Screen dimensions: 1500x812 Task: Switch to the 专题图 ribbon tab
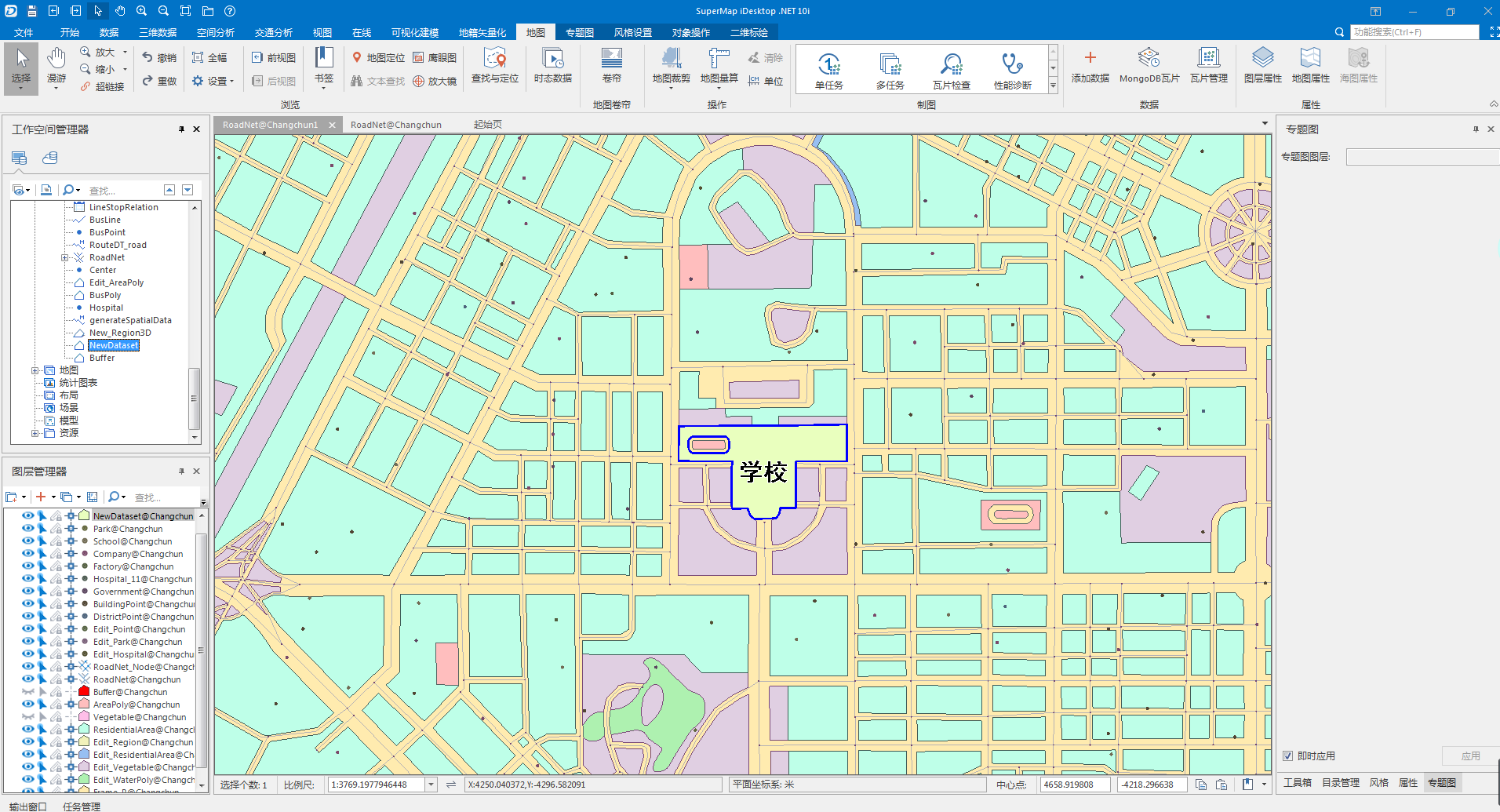(580, 32)
